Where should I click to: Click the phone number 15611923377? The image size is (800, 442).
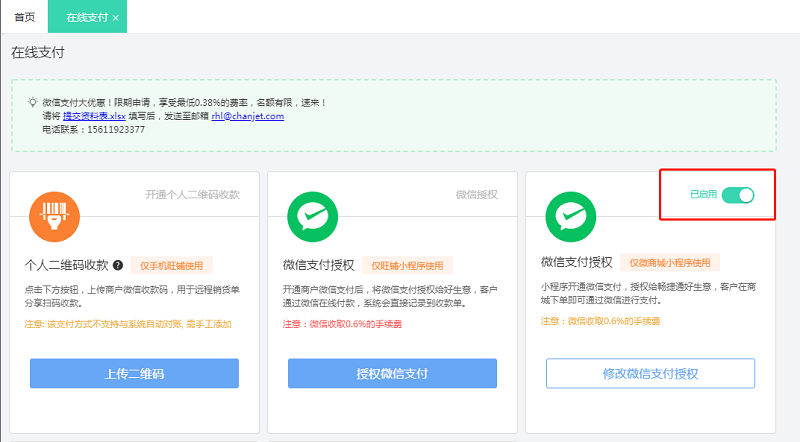click(x=116, y=130)
